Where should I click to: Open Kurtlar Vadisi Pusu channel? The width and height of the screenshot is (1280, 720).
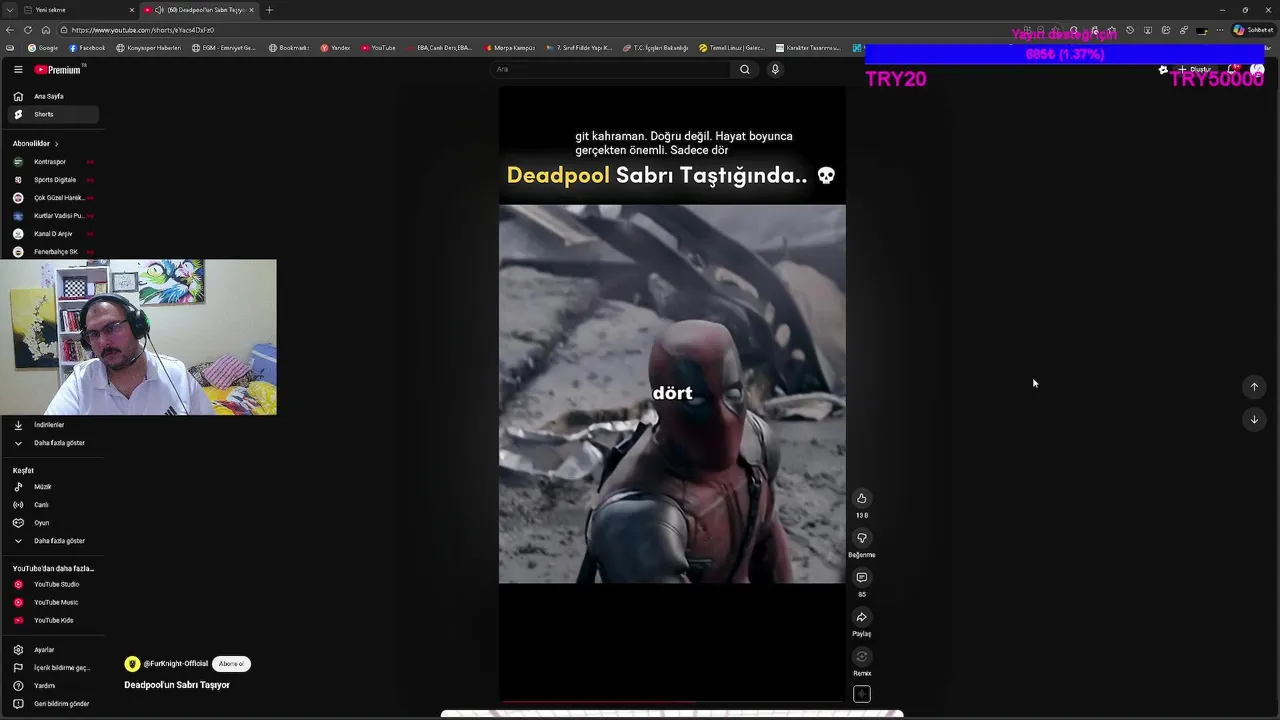[52, 216]
